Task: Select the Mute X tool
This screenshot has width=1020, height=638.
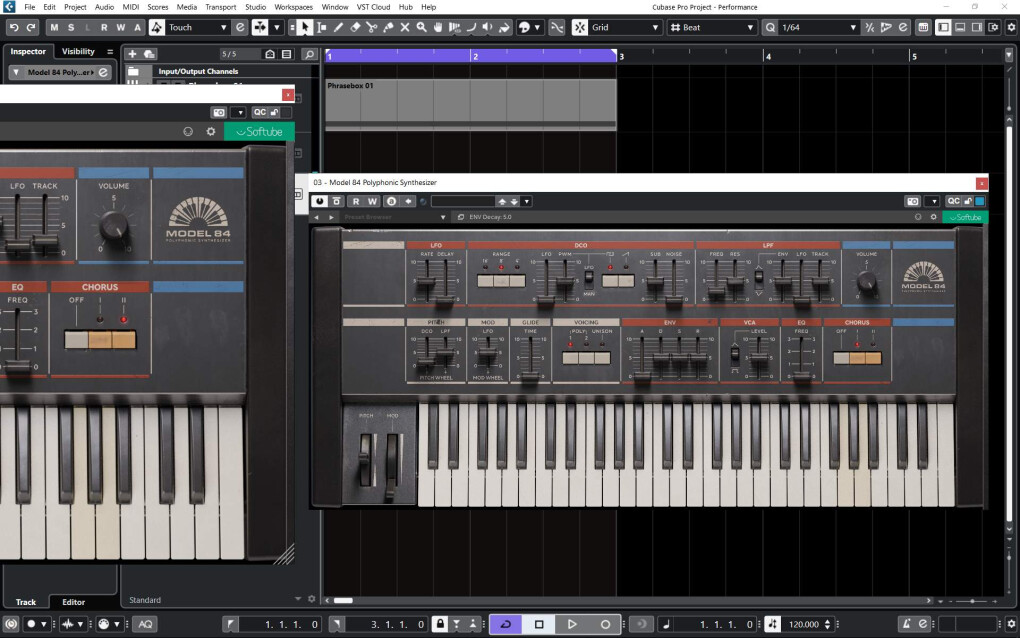Action: coord(405,27)
